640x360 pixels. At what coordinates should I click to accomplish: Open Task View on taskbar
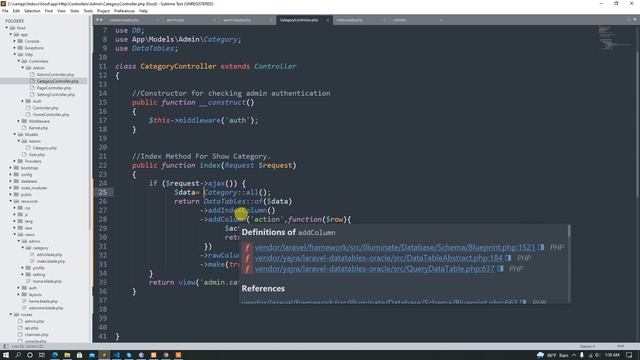tap(42, 355)
